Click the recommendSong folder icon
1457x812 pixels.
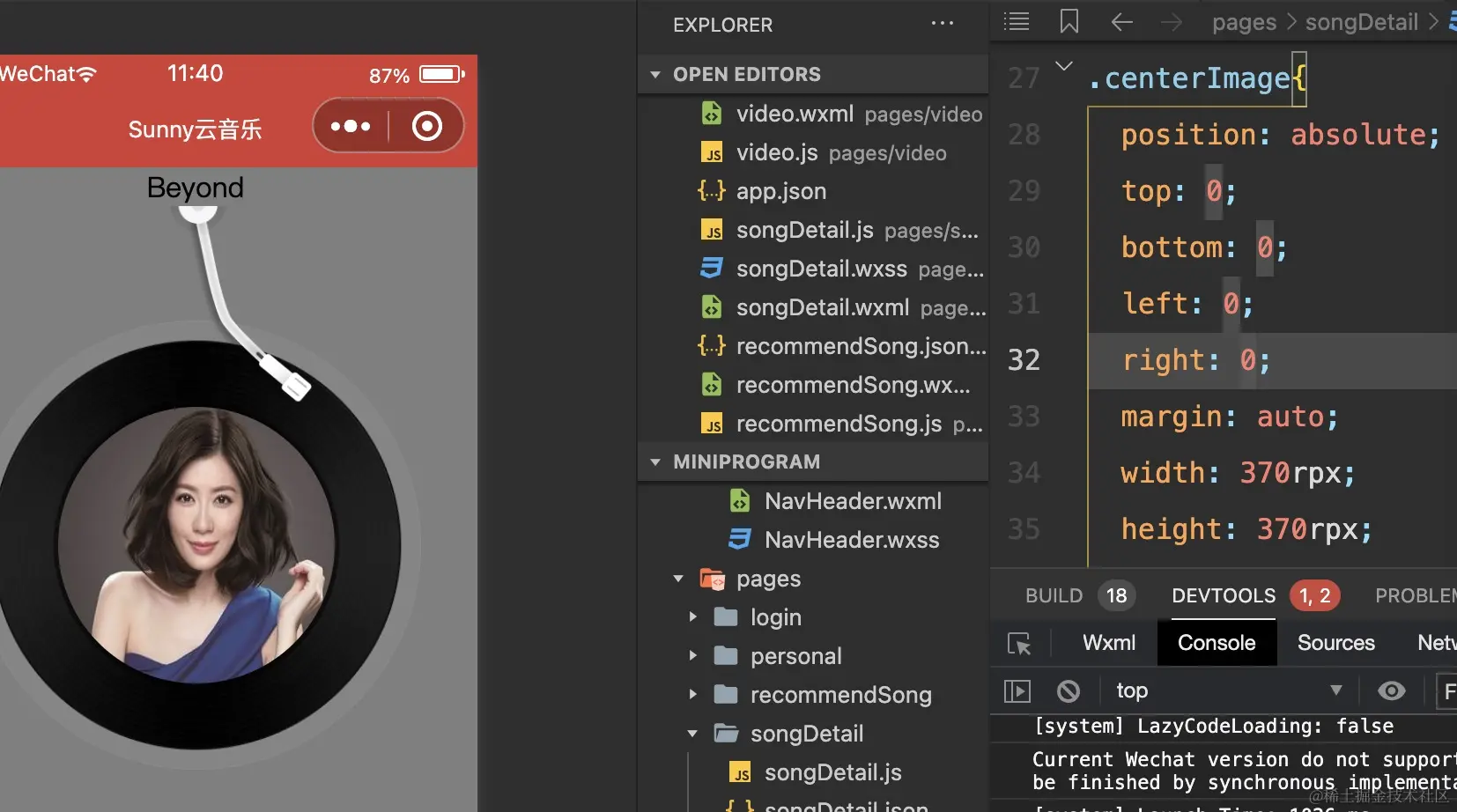(x=726, y=694)
